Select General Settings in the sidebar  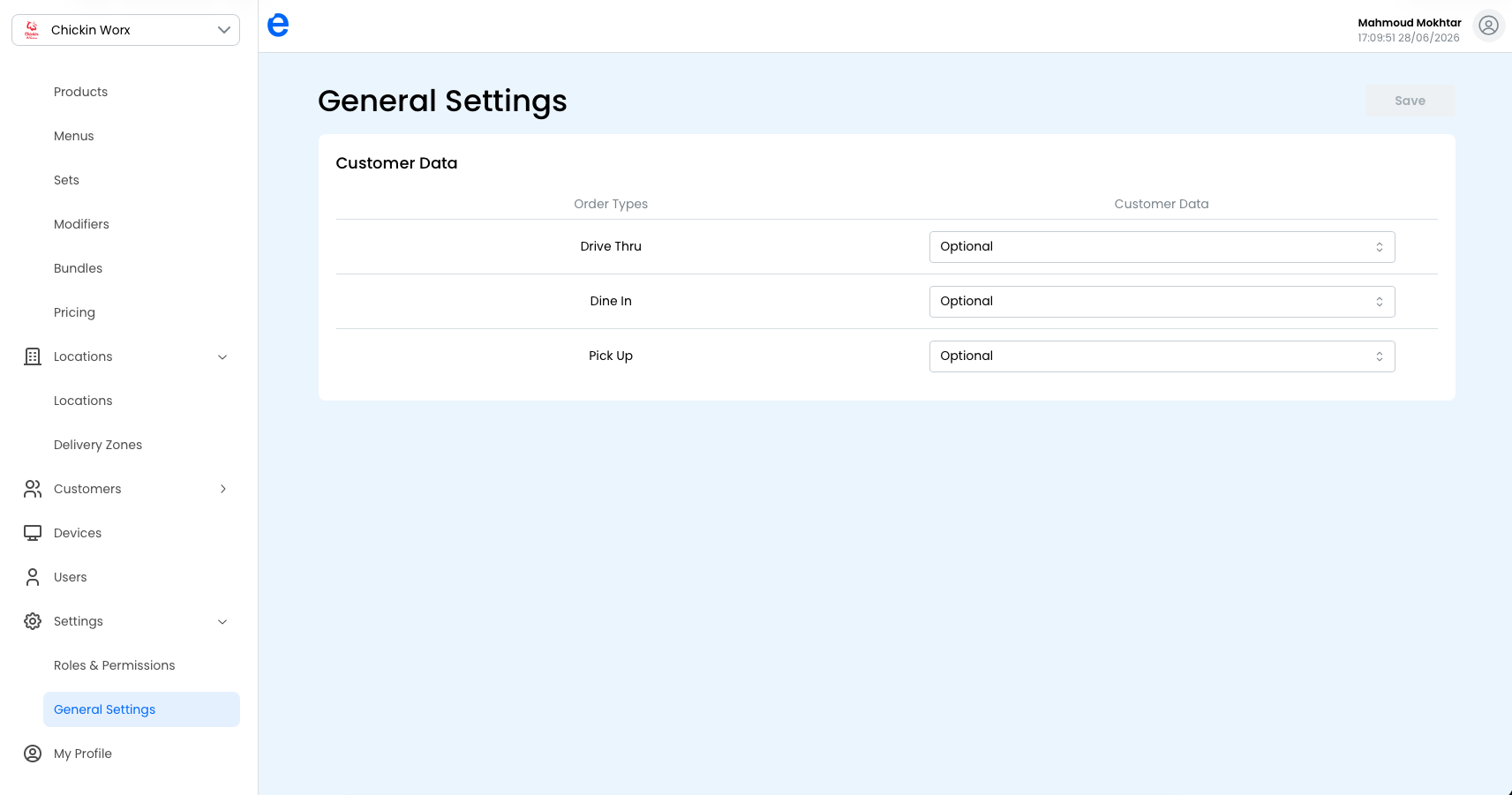click(x=141, y=709)
